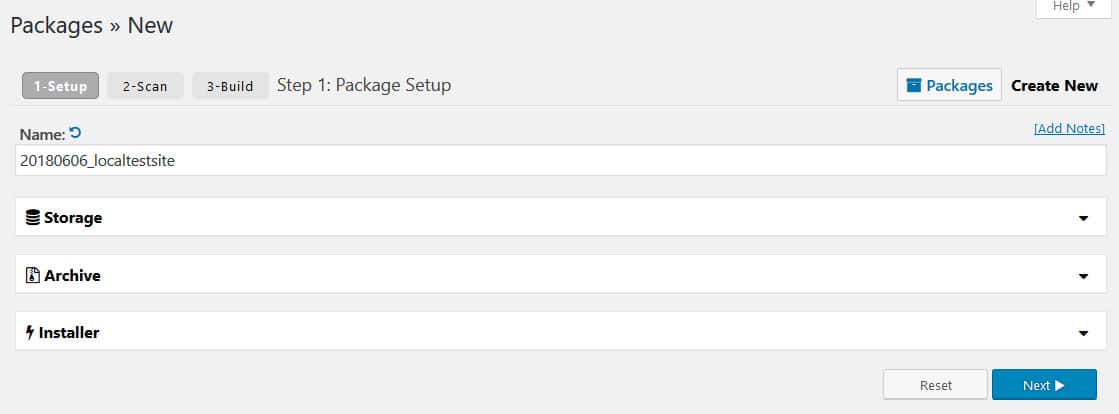Click the Storage database icon

coord(32,218)
